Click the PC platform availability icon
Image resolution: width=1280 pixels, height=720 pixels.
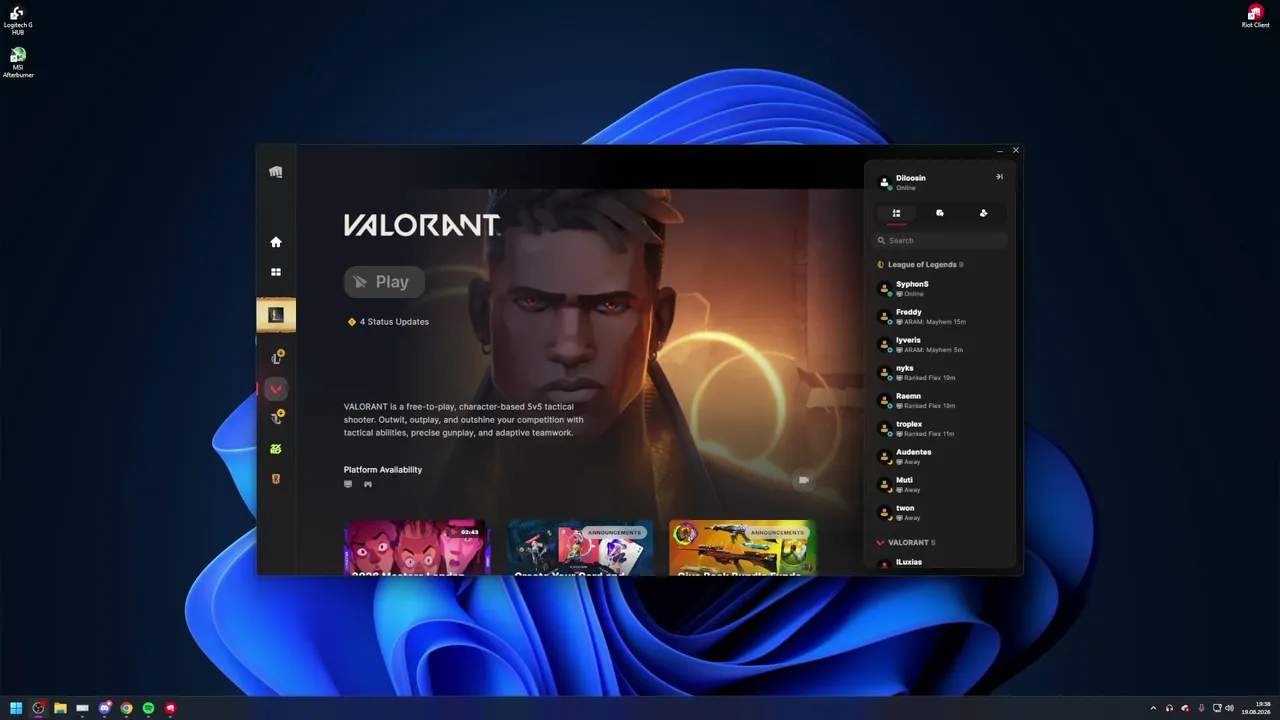click(x=348, y=484)
